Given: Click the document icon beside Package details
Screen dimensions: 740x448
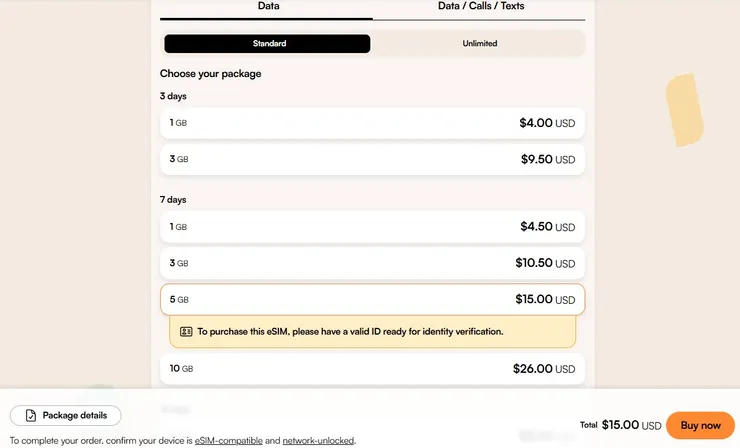Looking at the screenshot, I should [31, 415].
